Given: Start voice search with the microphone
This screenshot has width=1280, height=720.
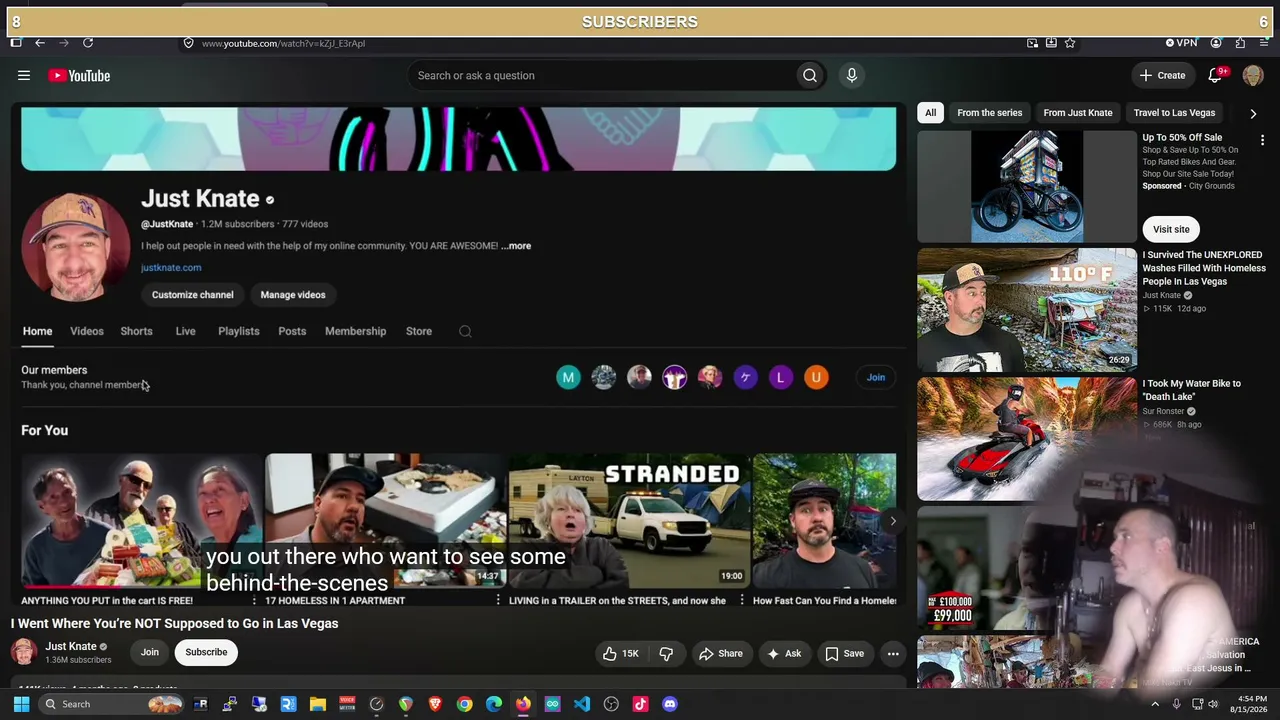Looking at the screenshot, I should (852, 76).
